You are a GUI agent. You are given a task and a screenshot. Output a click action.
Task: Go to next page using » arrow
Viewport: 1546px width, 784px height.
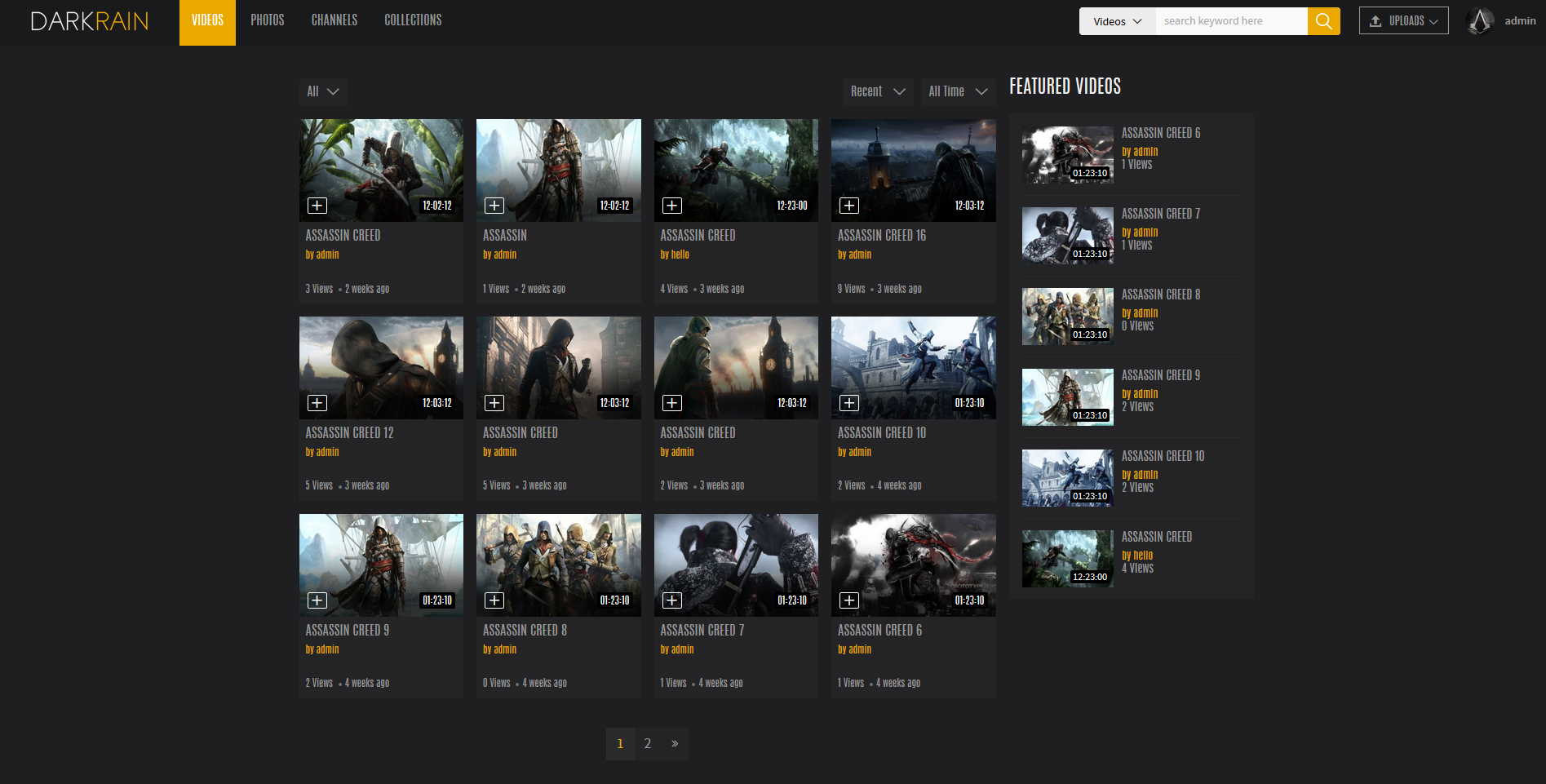[675, 744]
